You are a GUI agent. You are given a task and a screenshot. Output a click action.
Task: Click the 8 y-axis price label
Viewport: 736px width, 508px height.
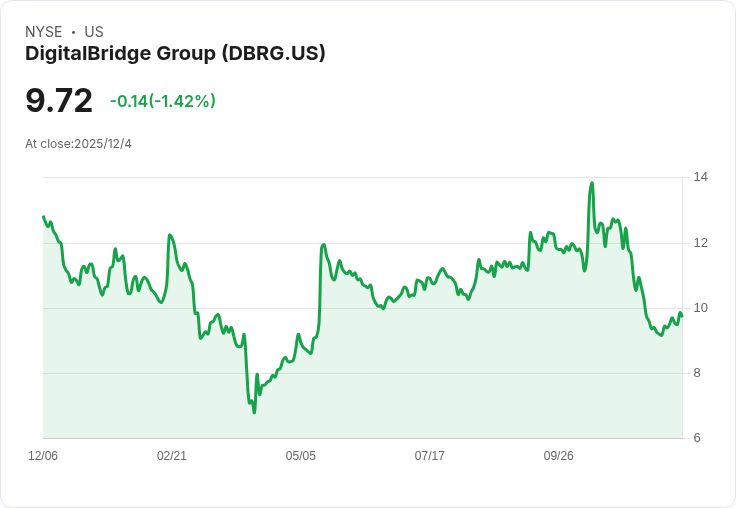pyautogui.click(x=697, y=373)
